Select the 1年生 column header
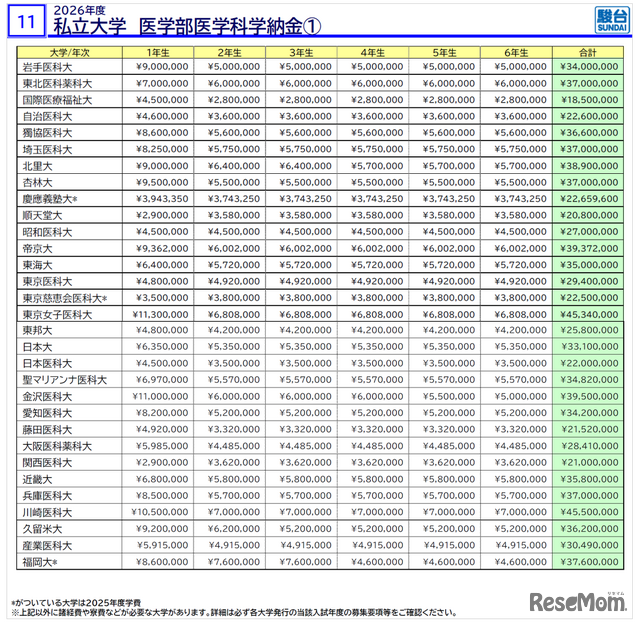Viewport: 640px width, 625px height. tap(155, 51)
